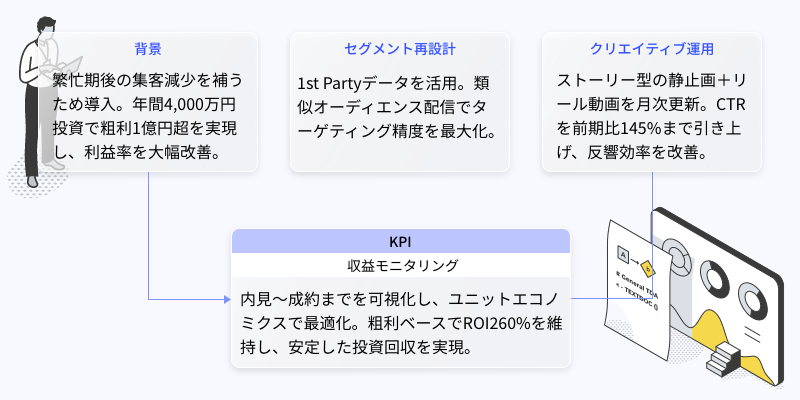Select the セグメント再設計 card heading
800x400 pixels.
coord(400,47)
